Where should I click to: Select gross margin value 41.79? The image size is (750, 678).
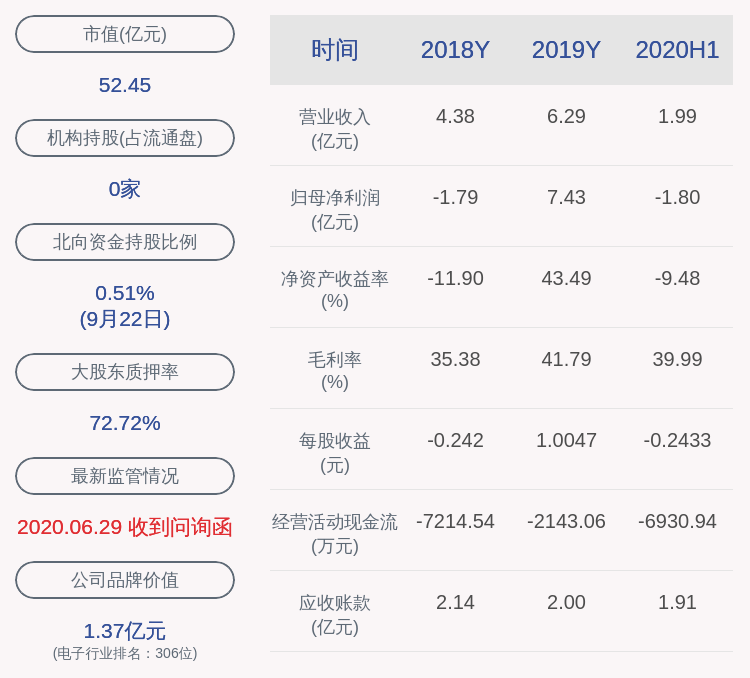click(566, 359)
